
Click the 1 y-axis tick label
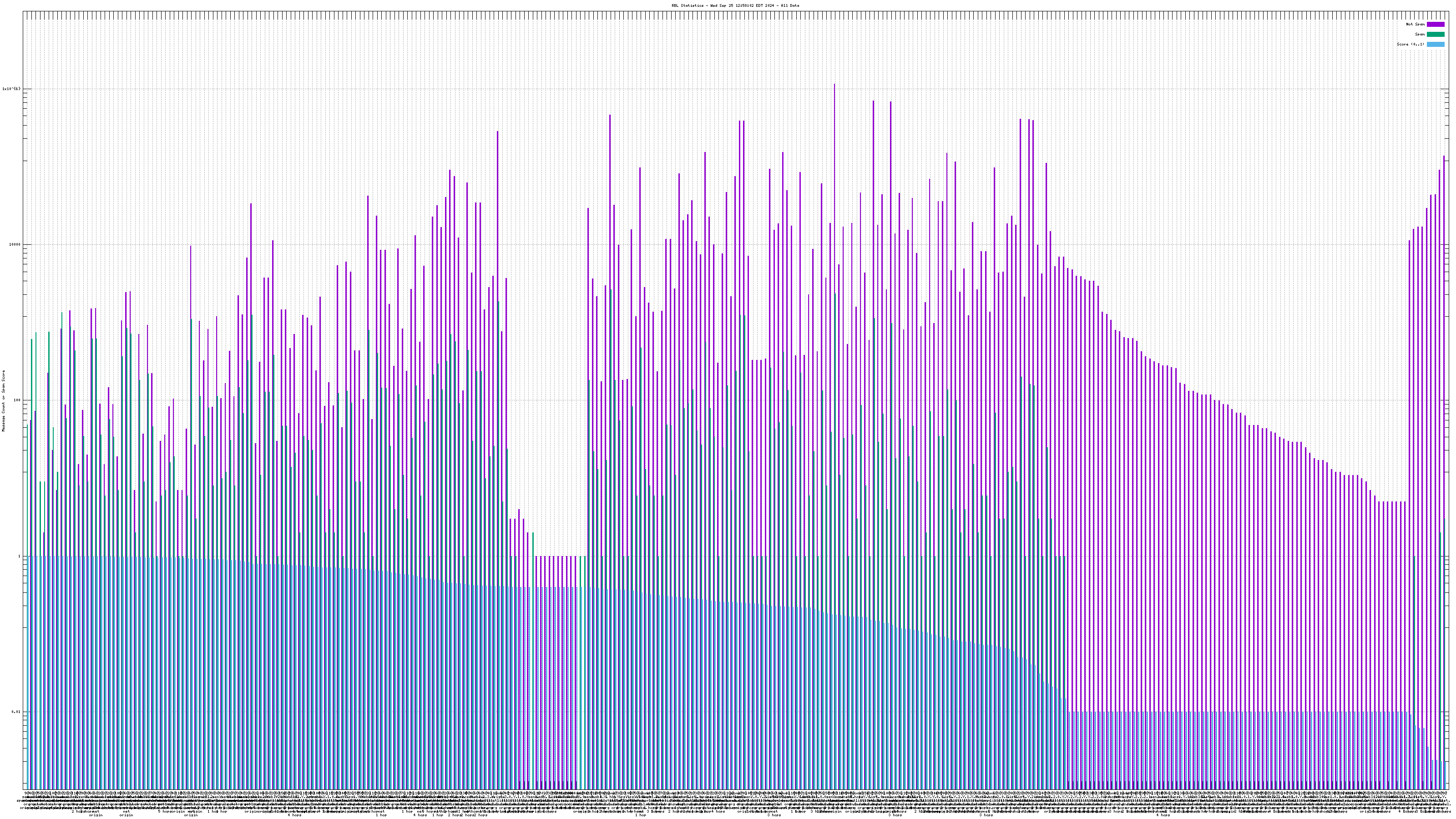19,556
